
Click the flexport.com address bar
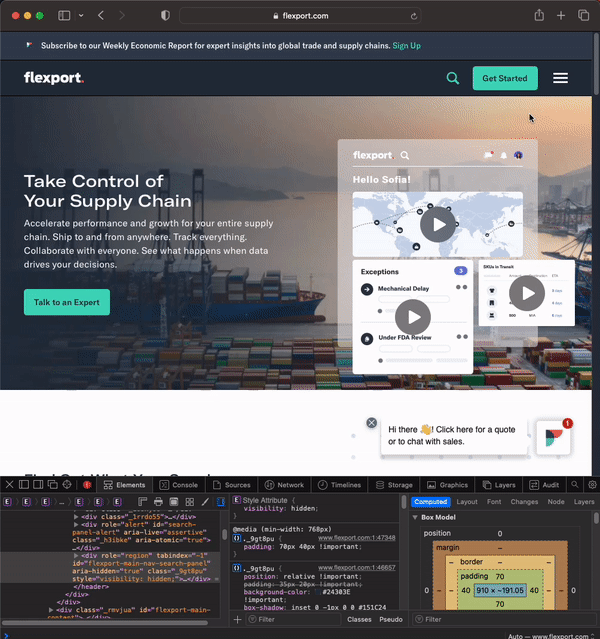pyautogui.click(x=300, y=16)
